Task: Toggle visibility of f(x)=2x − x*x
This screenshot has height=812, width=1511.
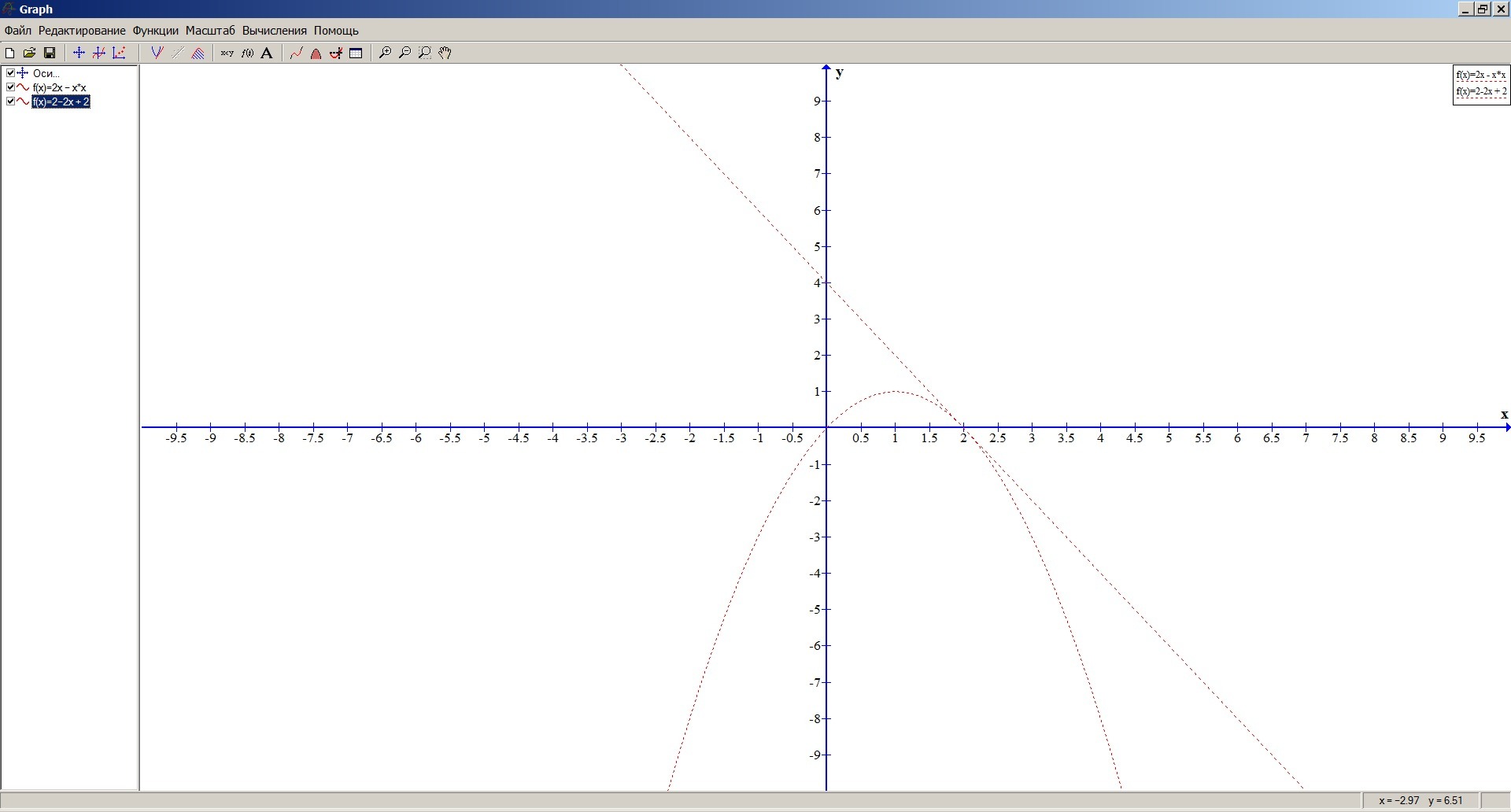Action: 10,87
